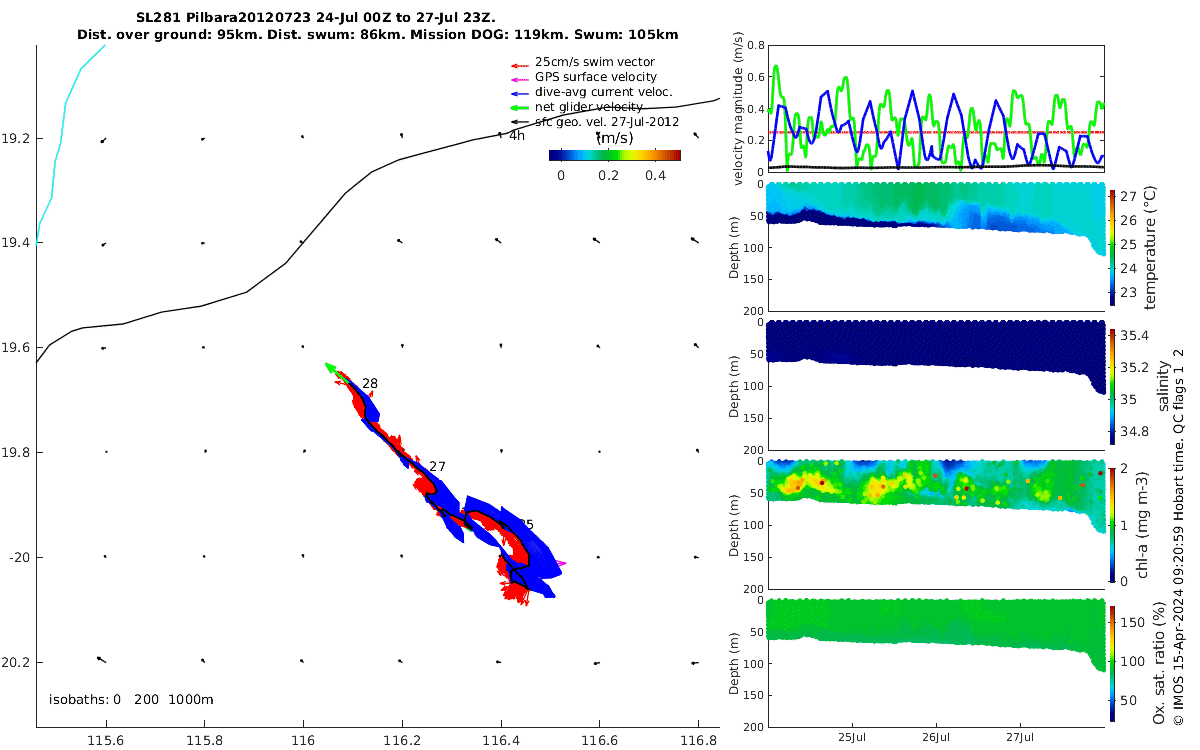Click the 'Ox. sat. ratio (%)' colorbar label

(x=1158, y=661)
